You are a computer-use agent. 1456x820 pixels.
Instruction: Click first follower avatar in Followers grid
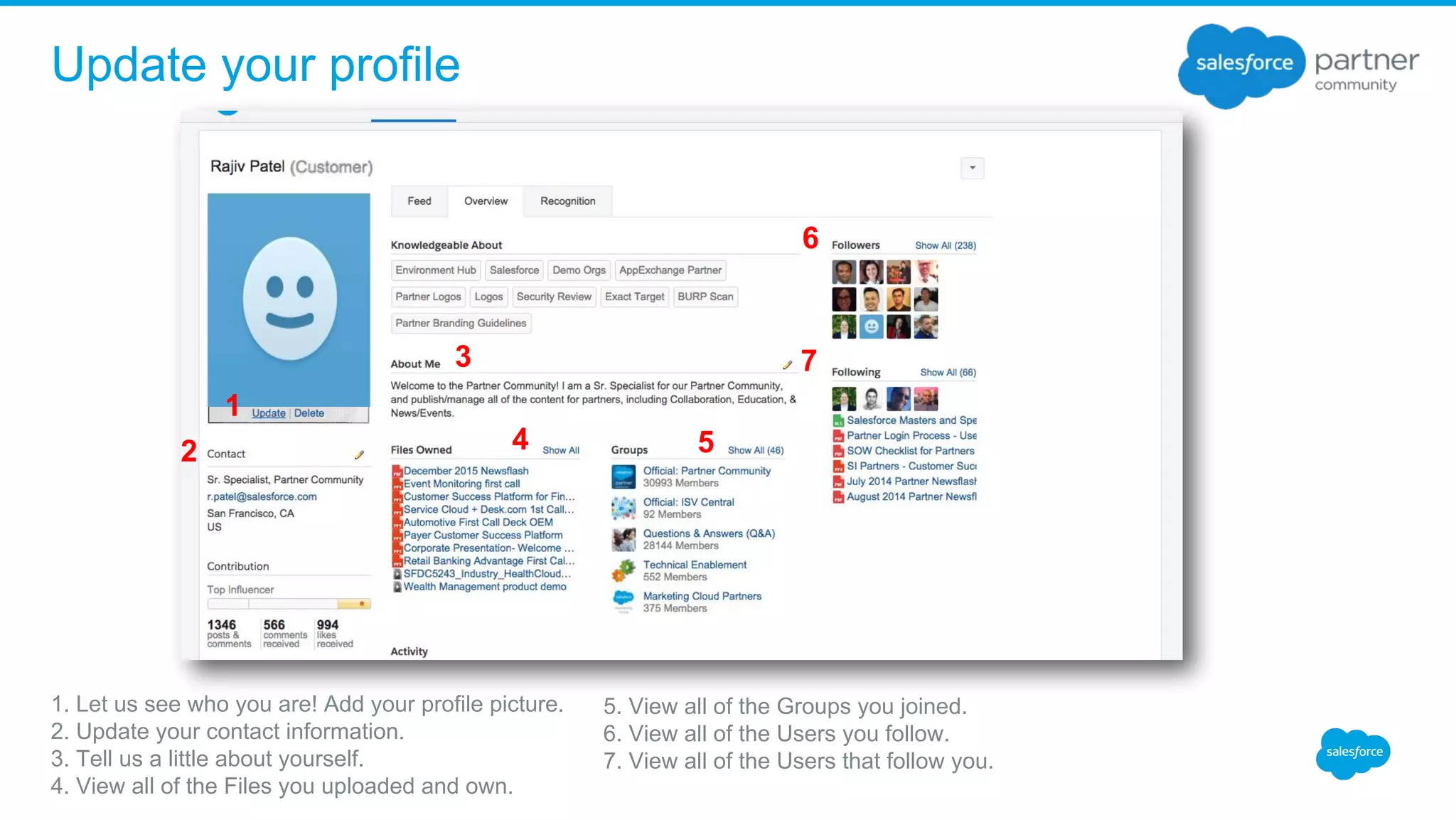844,272
